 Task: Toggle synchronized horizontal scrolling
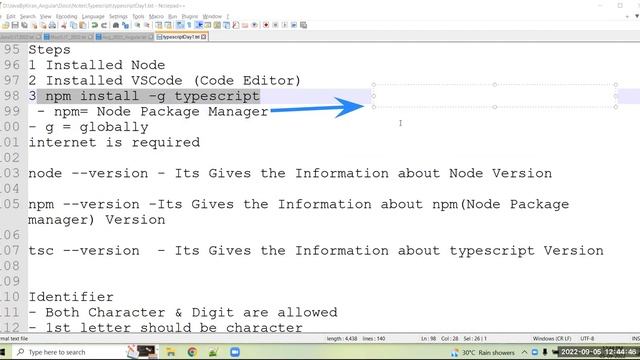point(168,25)
